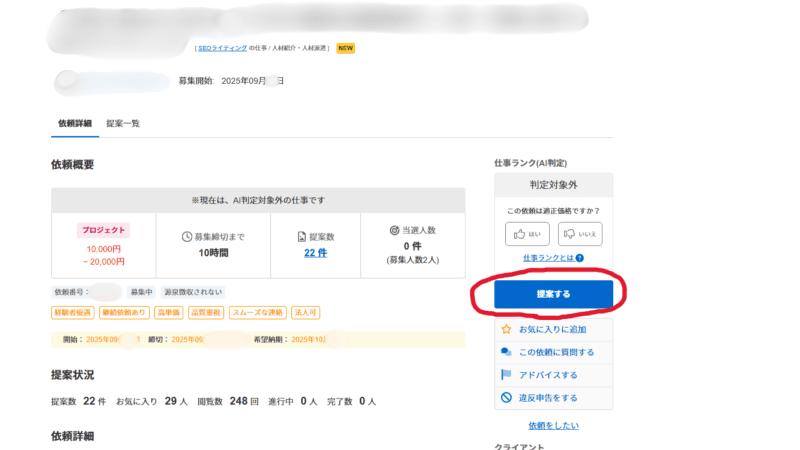
Task: Click the 募集開始 date text
Action: coord(231,81)
